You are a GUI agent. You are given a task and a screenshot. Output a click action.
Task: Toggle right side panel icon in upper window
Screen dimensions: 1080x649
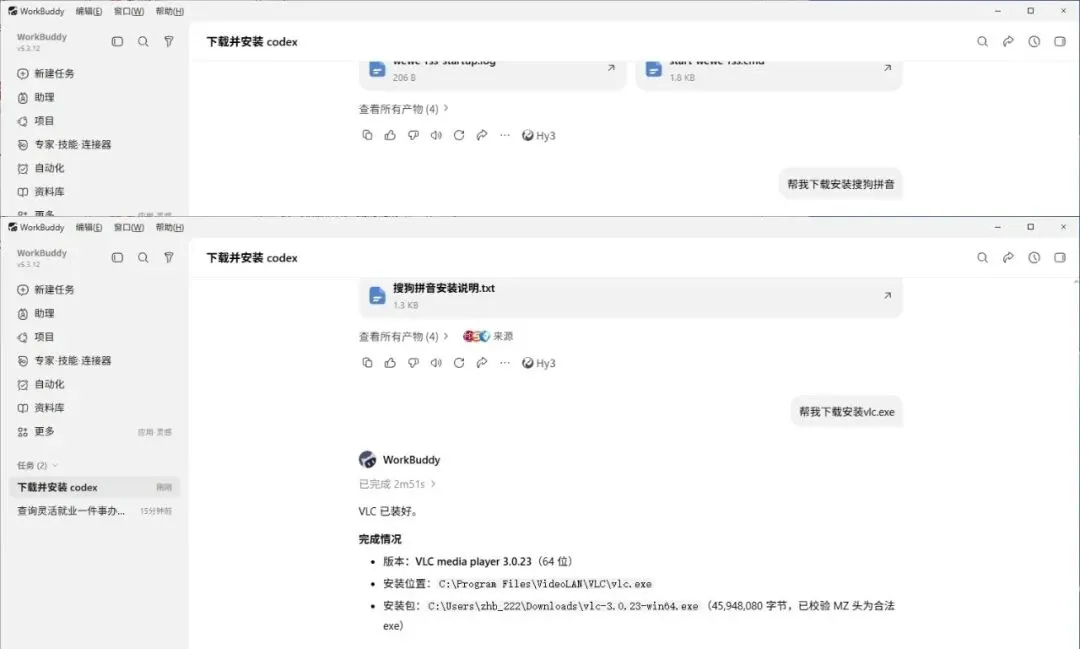(1060, 41)
